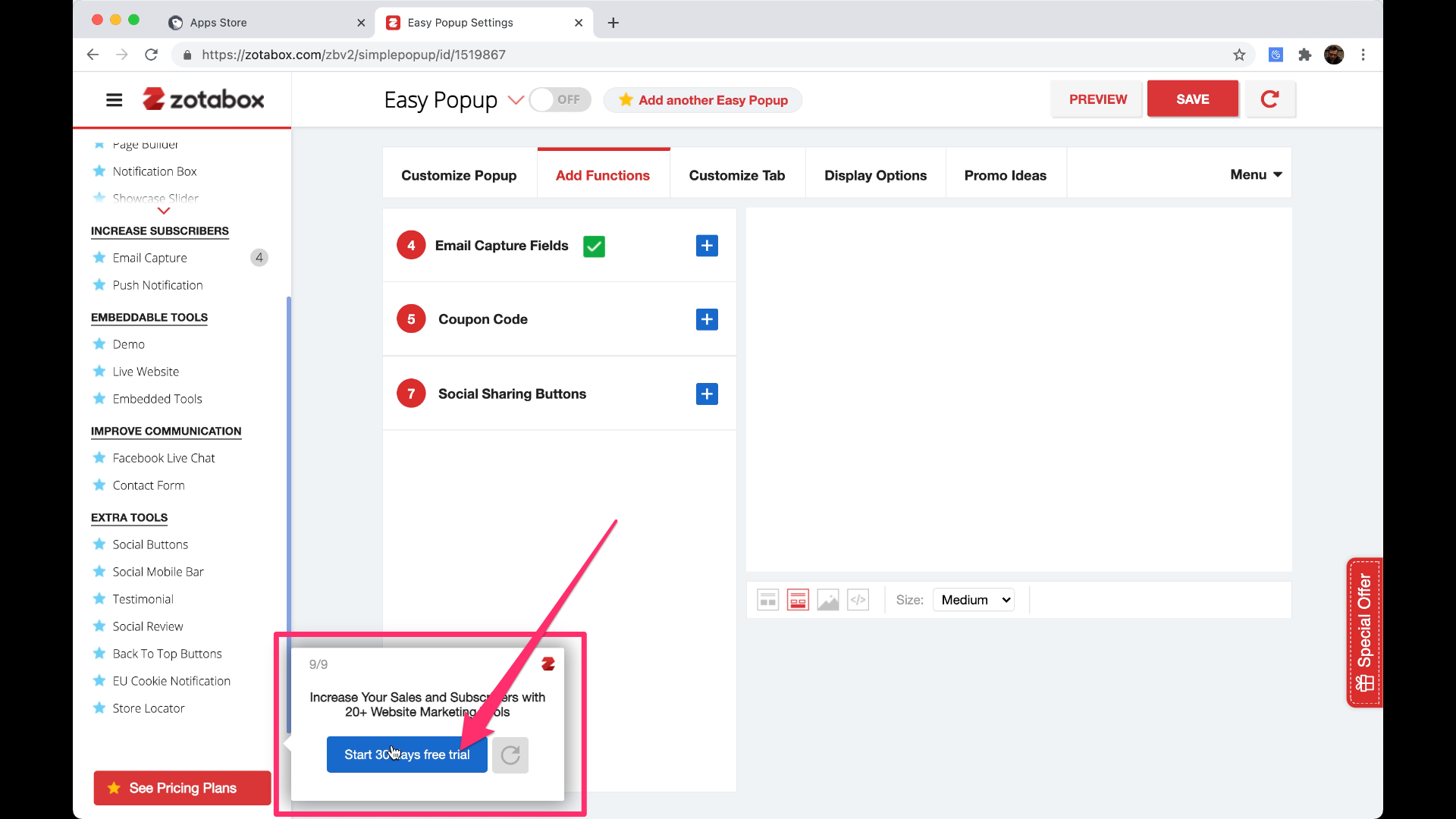
Task: Expand Email Capture Fields with plus icon
Action: pos(707,246)
